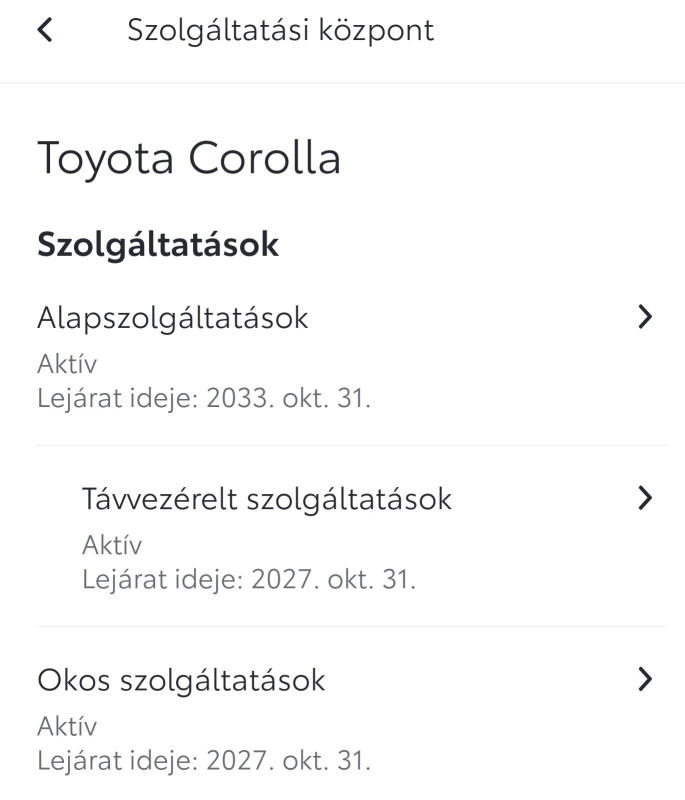Tap Aktív status under Okos szolgáltatások
Image resolution: width=685 pixels, height=800 pixels.
[x=67, y=726]
